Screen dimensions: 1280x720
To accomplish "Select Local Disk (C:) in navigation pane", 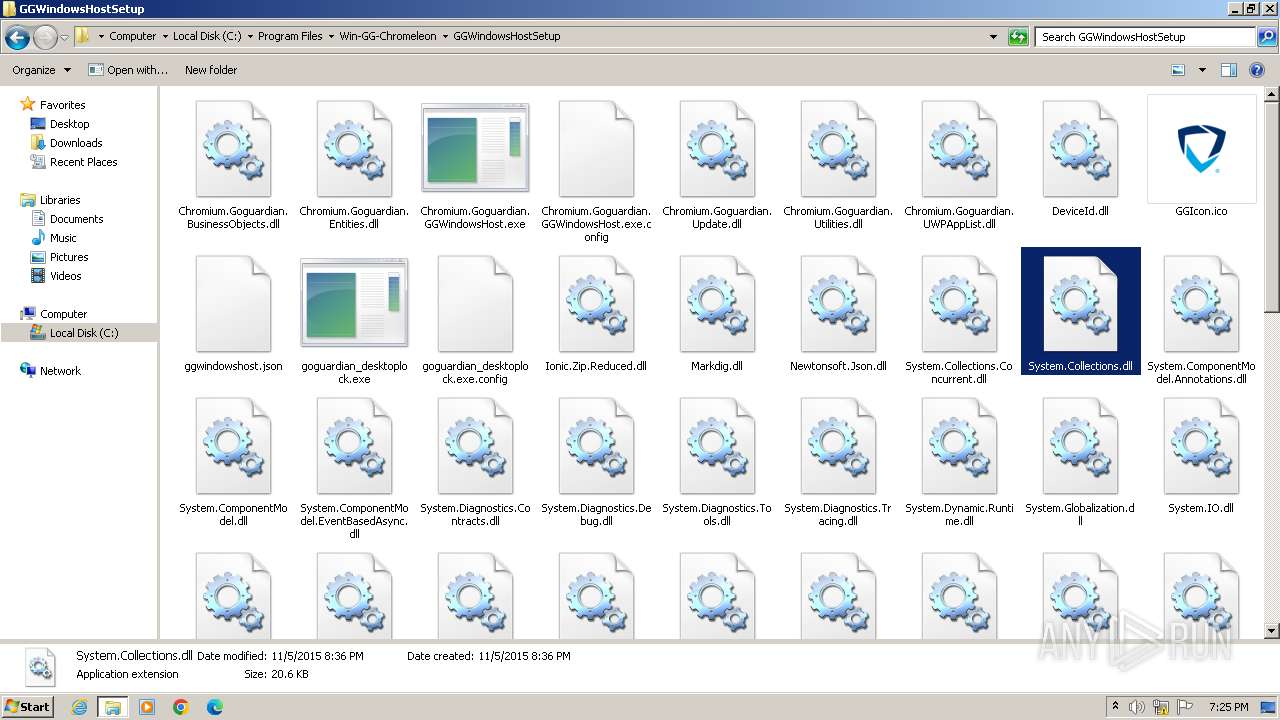I will click(x=83, y=333).
